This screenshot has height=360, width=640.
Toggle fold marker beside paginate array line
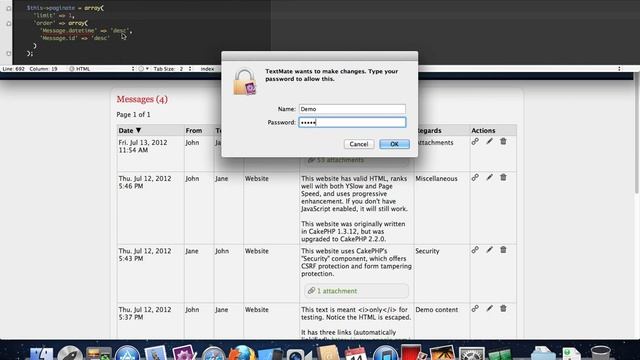pyautogui.click(x=9, y=8)
